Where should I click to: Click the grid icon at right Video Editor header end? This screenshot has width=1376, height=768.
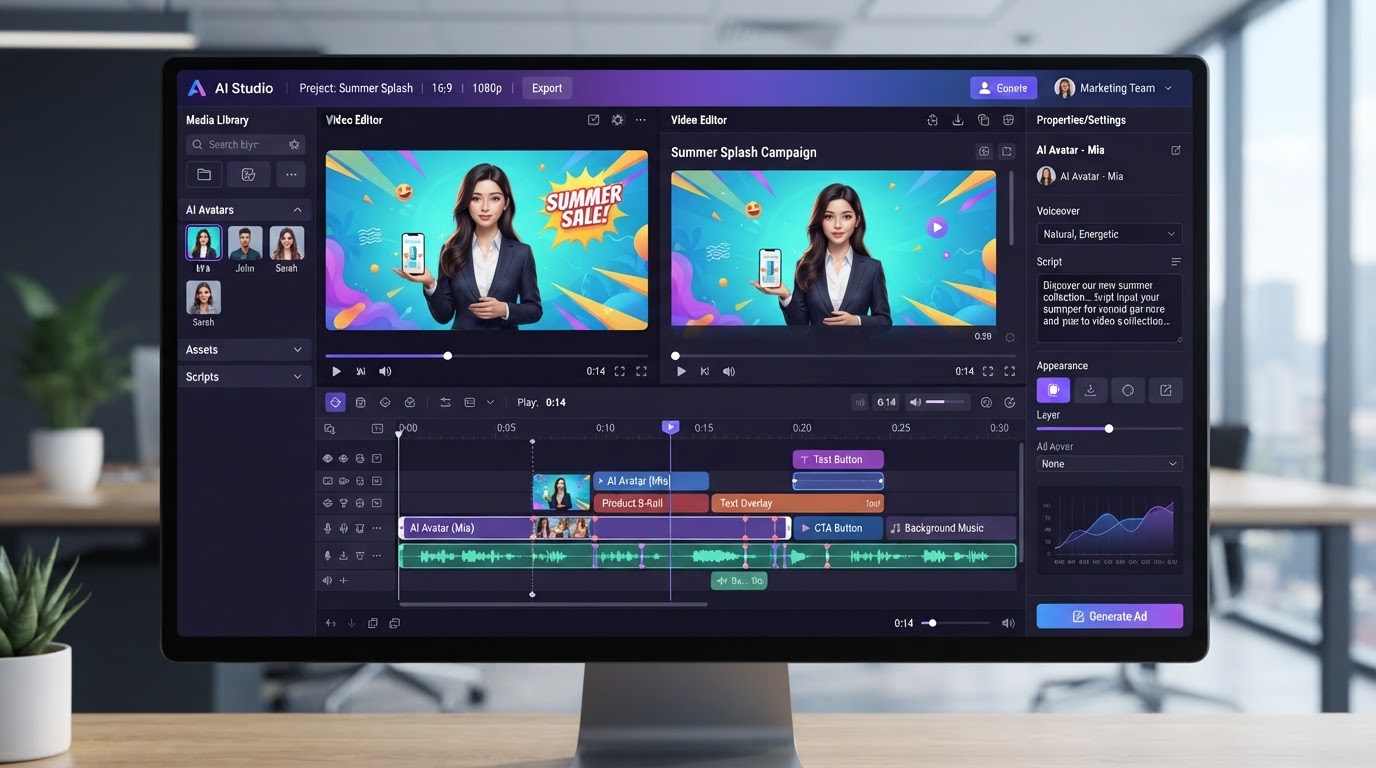[1007, 120]
